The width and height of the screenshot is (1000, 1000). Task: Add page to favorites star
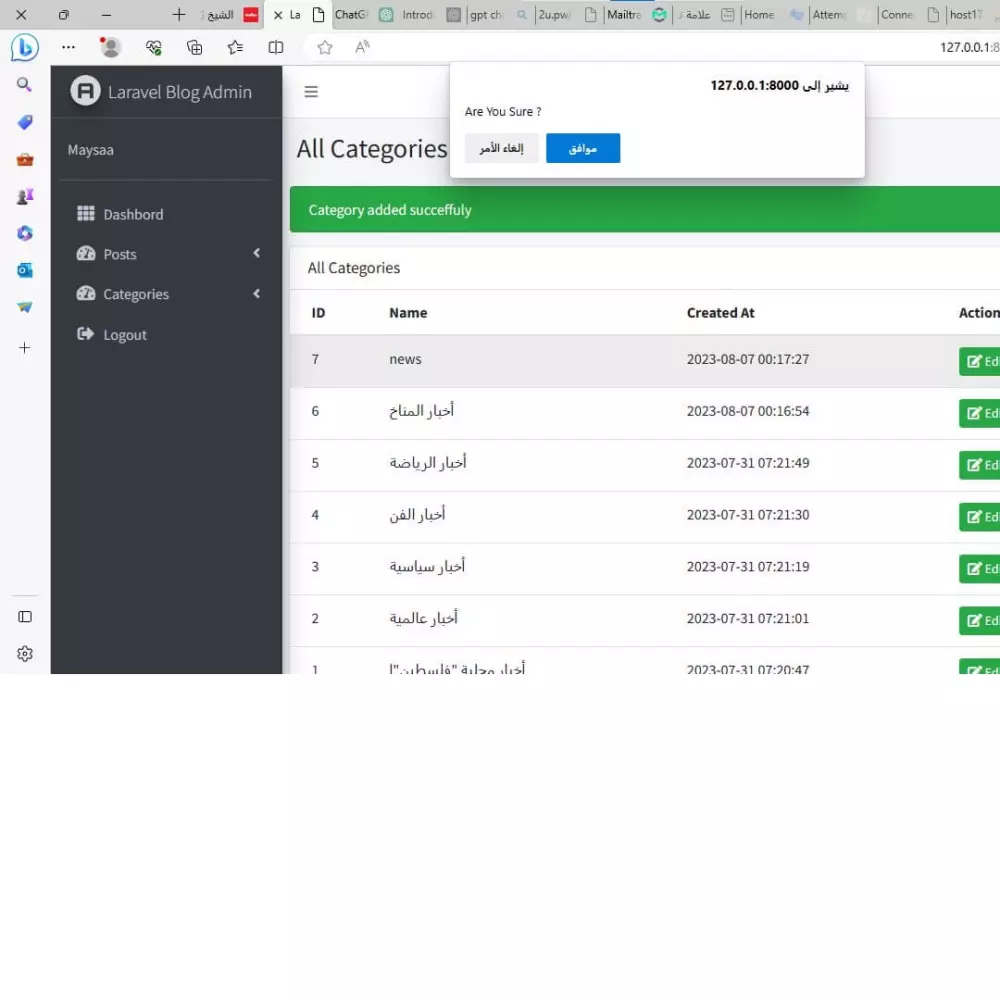[325, 47]
